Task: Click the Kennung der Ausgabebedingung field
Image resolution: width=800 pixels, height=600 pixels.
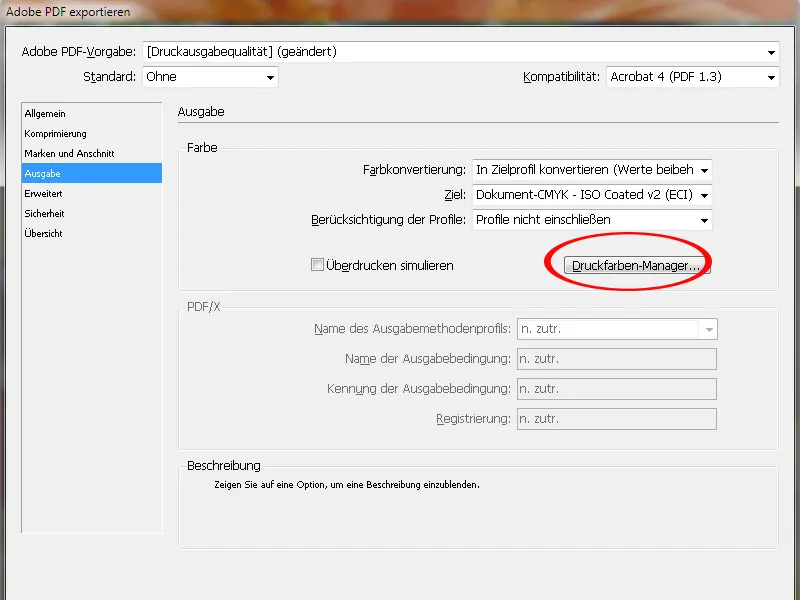Action: 615,389
